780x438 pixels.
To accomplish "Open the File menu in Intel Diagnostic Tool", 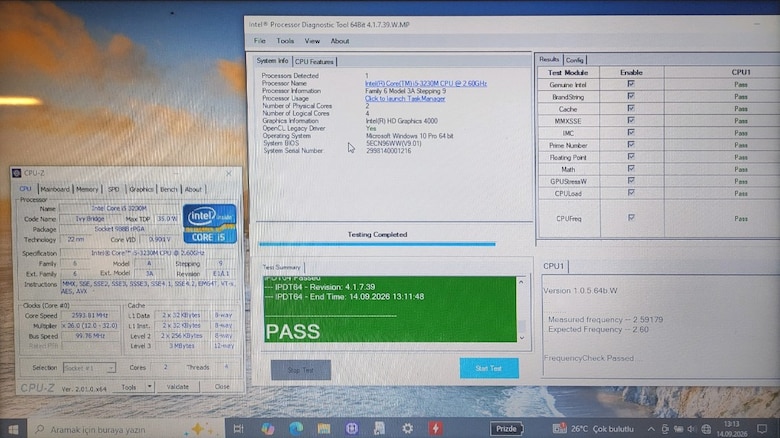I will (259, 41).
